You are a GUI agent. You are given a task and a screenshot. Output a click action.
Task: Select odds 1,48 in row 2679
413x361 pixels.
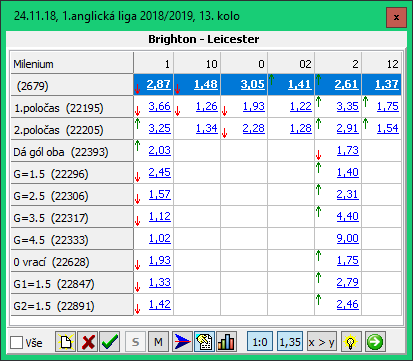[x=206, y=84]
